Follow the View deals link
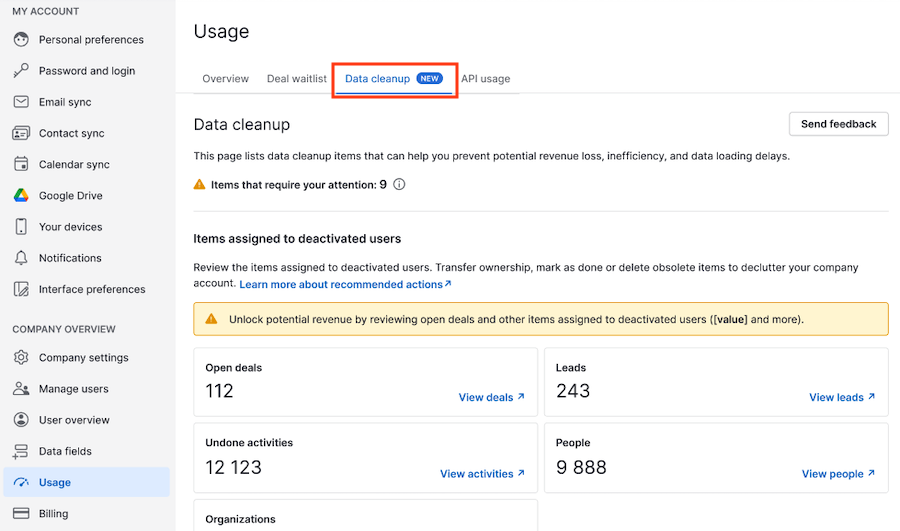The width and height of the screenshot is (900, 531). tap(491, 397)
